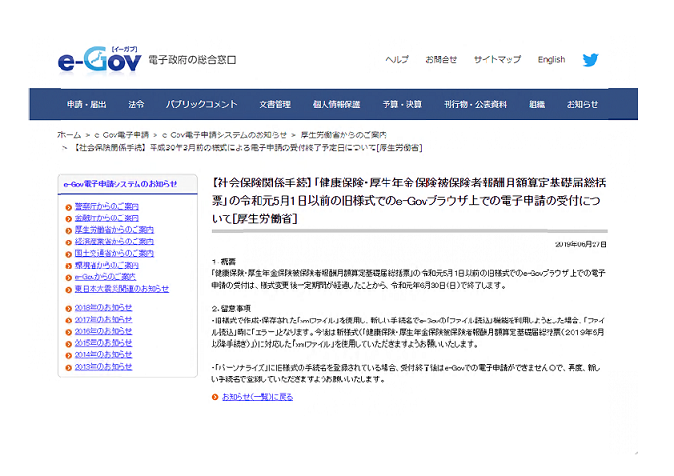Click お知らせ(一覧)に戻る link
Viewport: 674px width, 476px height.
(x=257, y=397)
